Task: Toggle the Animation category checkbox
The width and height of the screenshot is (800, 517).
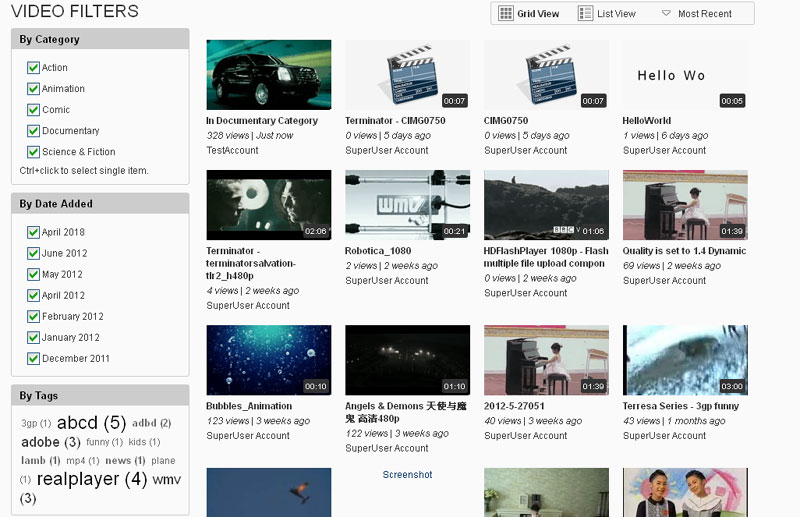Action: click(x=33, y=89)
